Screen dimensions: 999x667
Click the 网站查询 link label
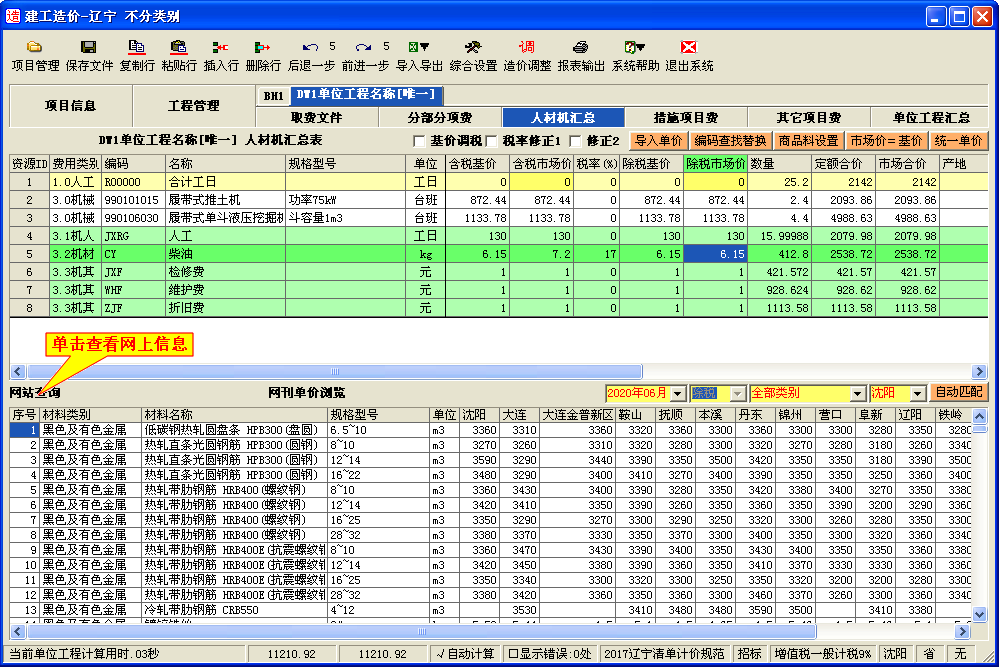34,393
